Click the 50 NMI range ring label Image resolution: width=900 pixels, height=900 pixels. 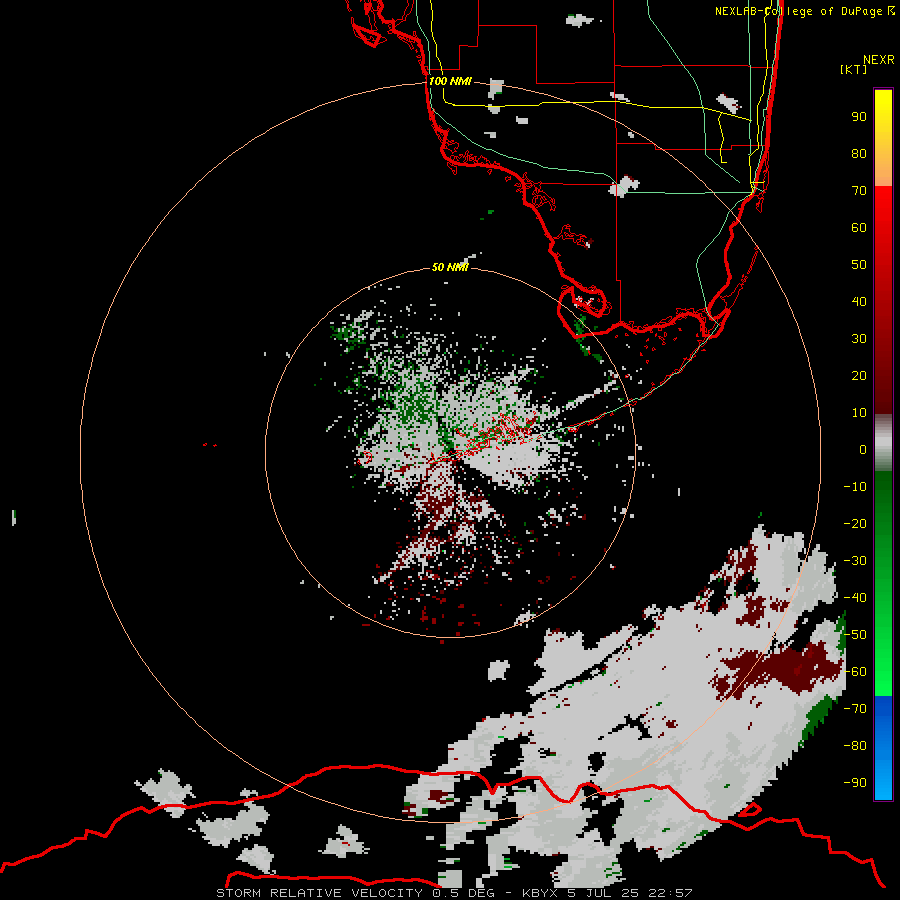450,267
